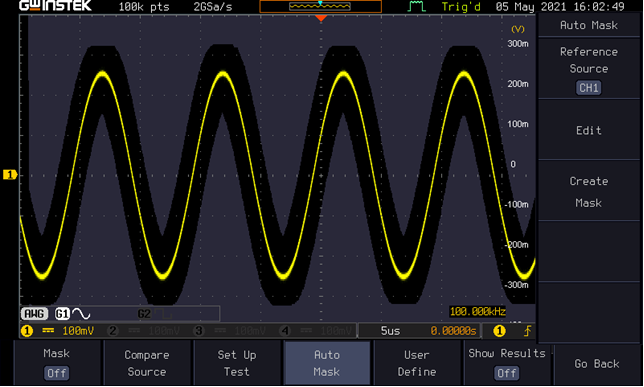This screenshot has height=387, width=644.
Task: Toggle the Mask Off setting
Action: coord(57,363)
